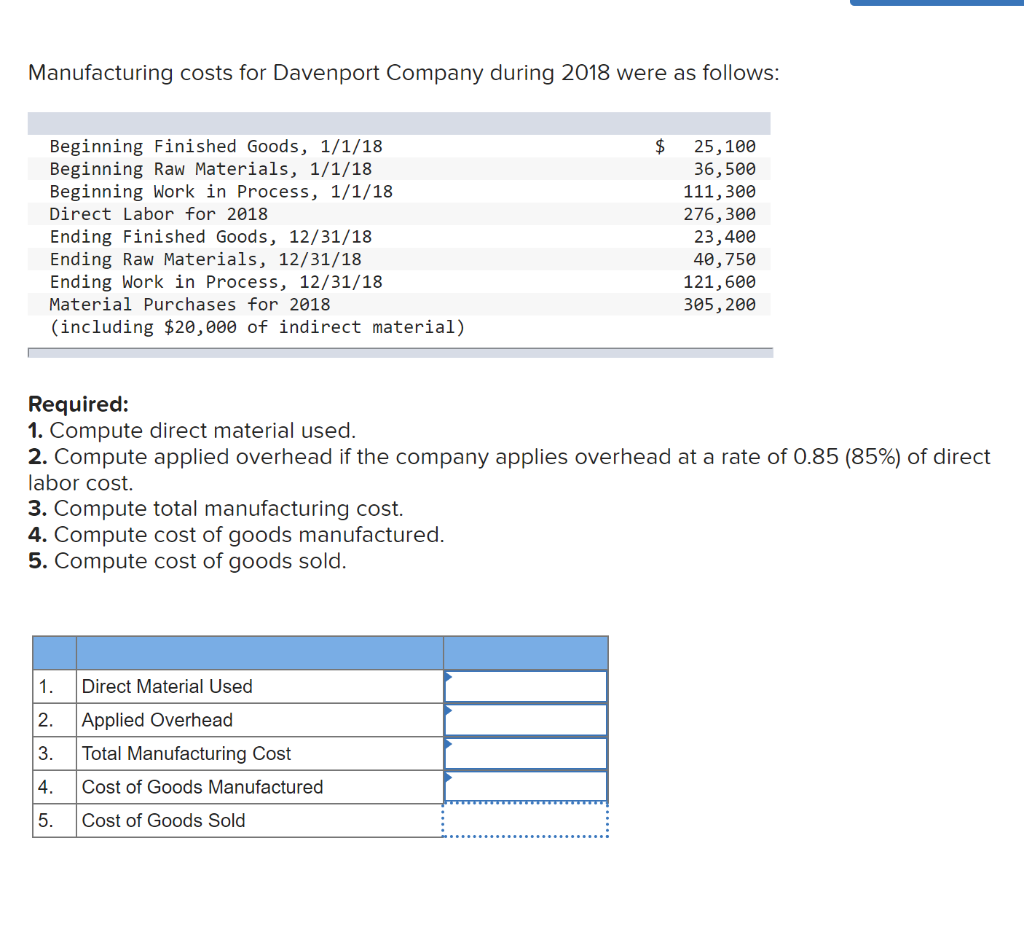
Task: Click the value 305,200 for Material Purchases
Action: coord(719,304)
